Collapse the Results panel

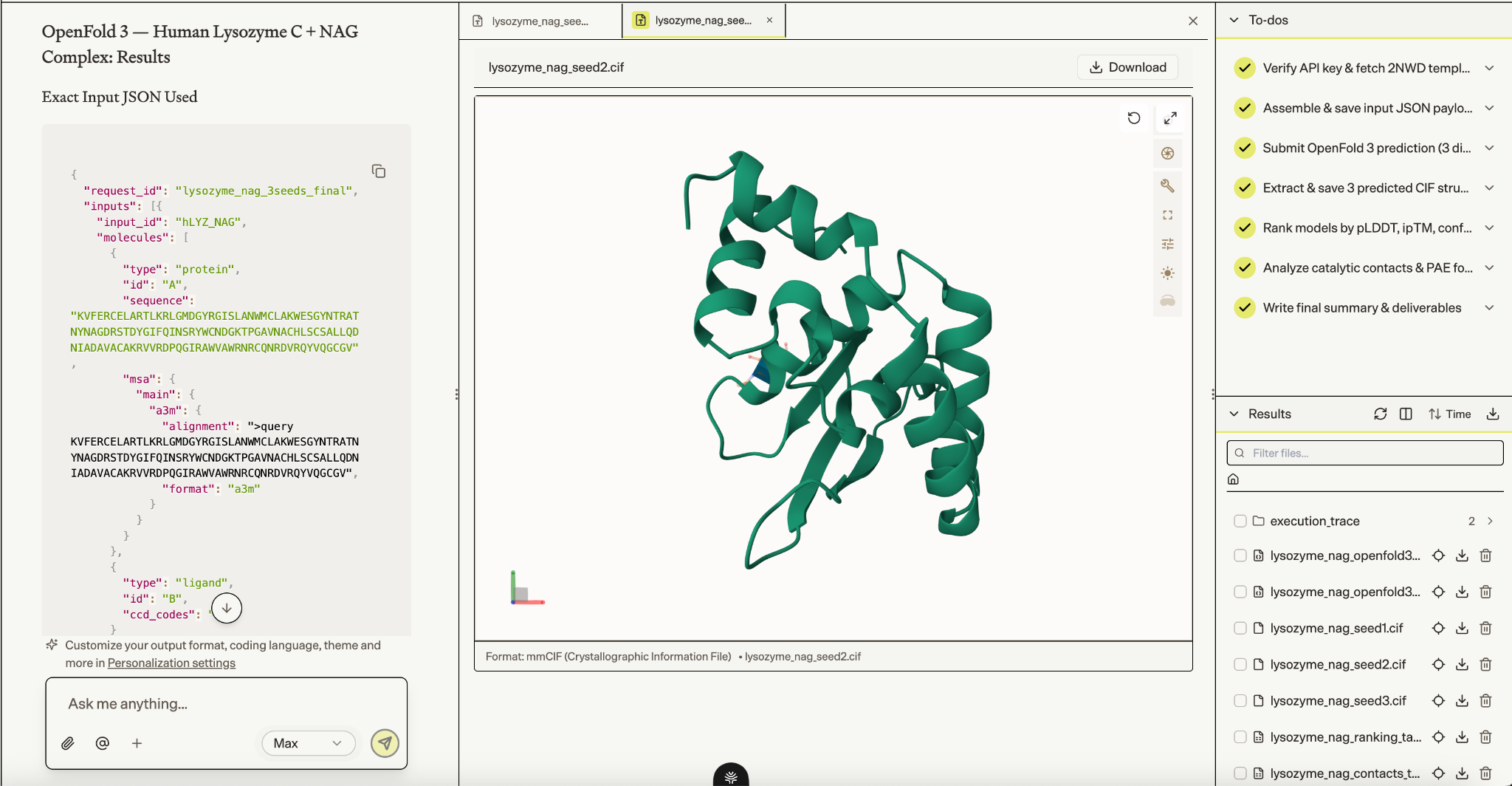pyautogui.click(x=1234, y=414)
